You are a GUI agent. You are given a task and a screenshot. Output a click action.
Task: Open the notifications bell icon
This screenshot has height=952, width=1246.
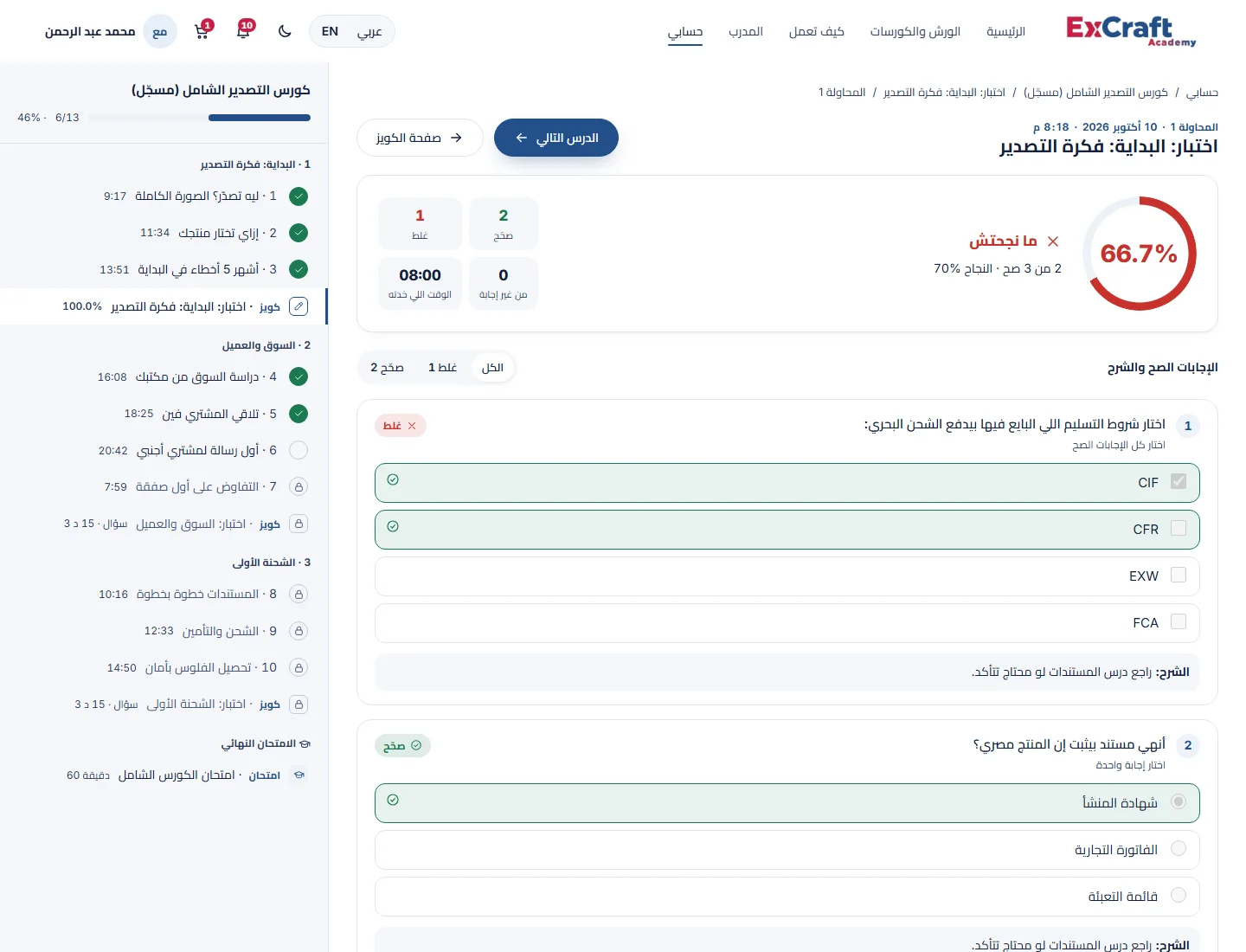[x=243, y=32]
